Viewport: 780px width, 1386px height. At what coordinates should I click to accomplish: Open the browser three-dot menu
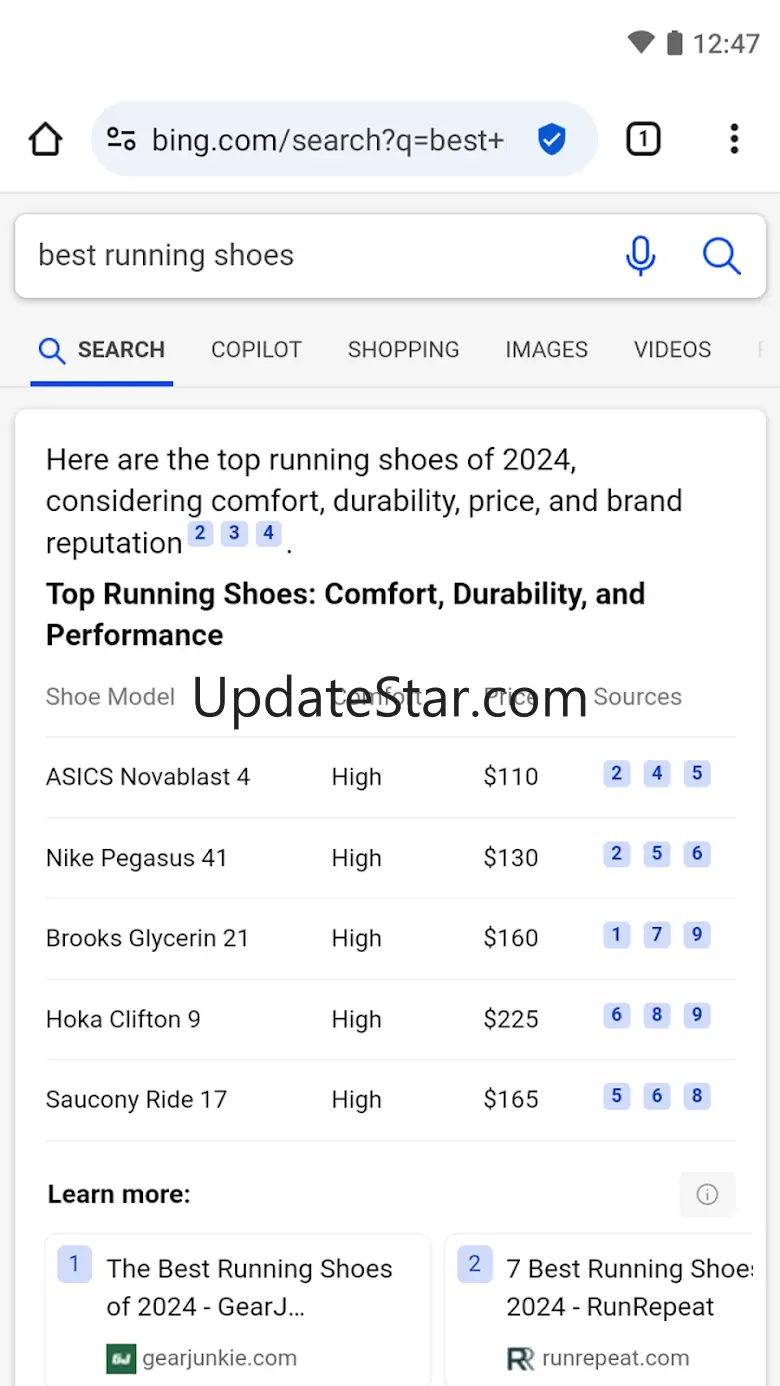[734, 139]
